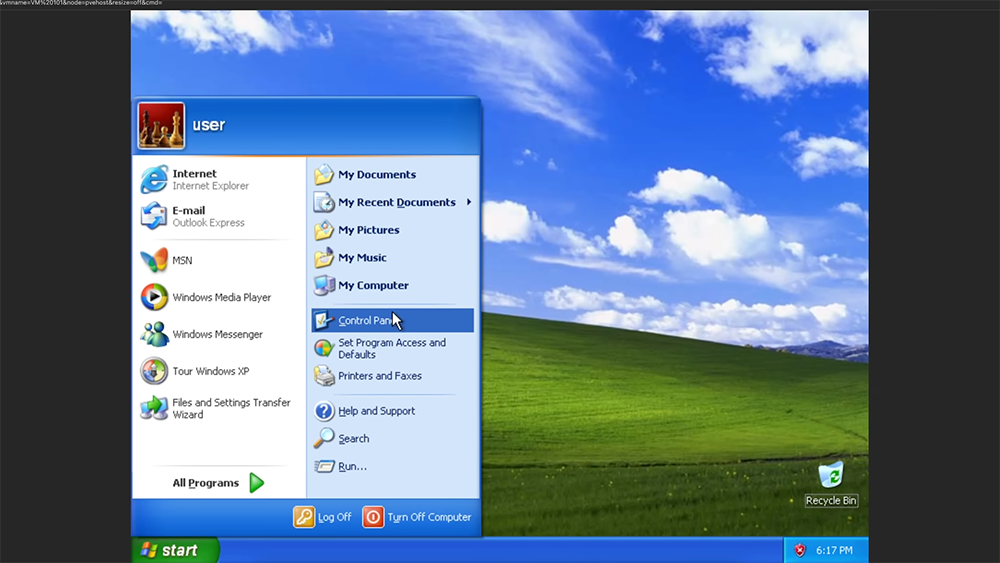Choose 'Printers and Faxes' menu text

pyautogui.click(x=380, y=376)
